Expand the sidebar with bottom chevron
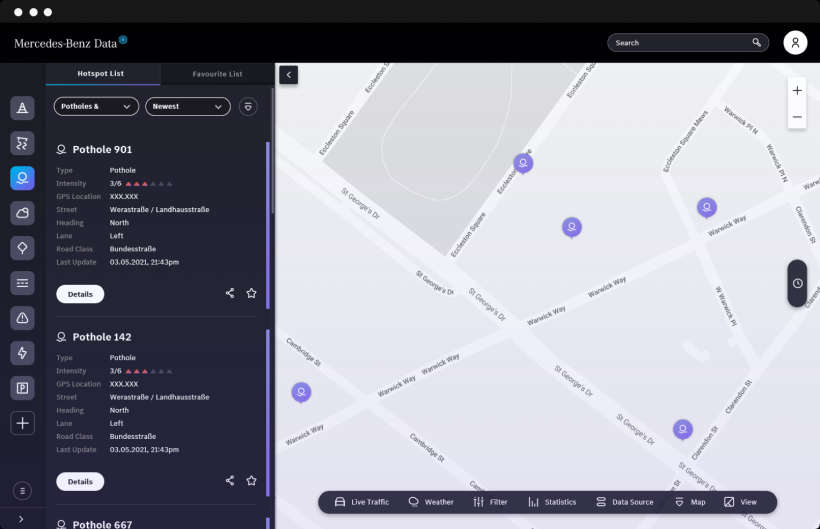This screenshot has height=529, width=820. click(x=21, y=519)
